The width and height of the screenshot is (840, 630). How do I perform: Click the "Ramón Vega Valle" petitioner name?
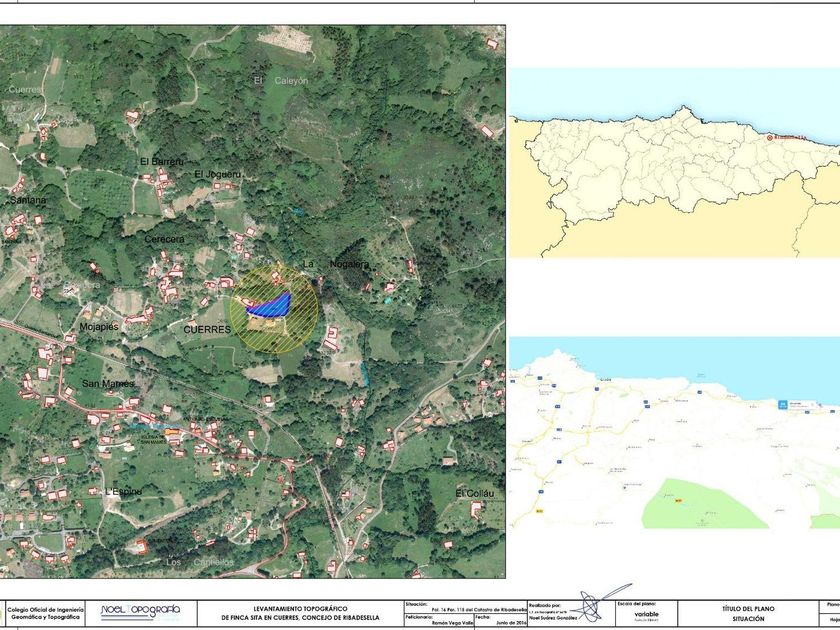(x=453, y=622)
